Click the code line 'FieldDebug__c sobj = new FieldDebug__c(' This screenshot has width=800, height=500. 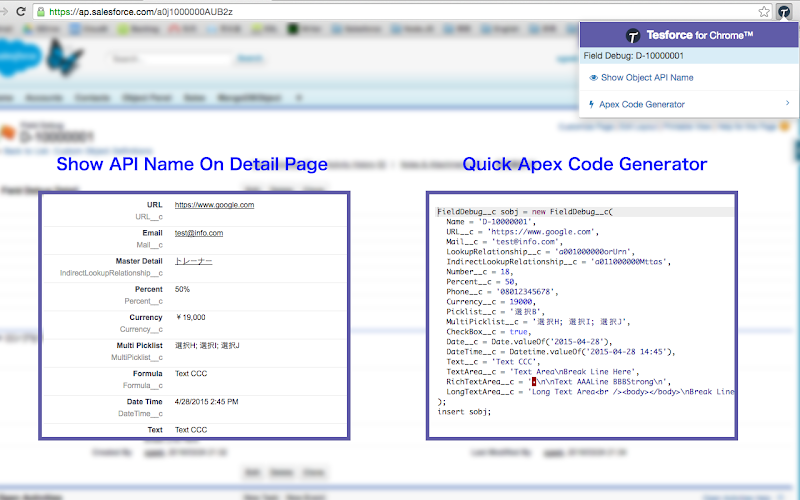(525, 212)
